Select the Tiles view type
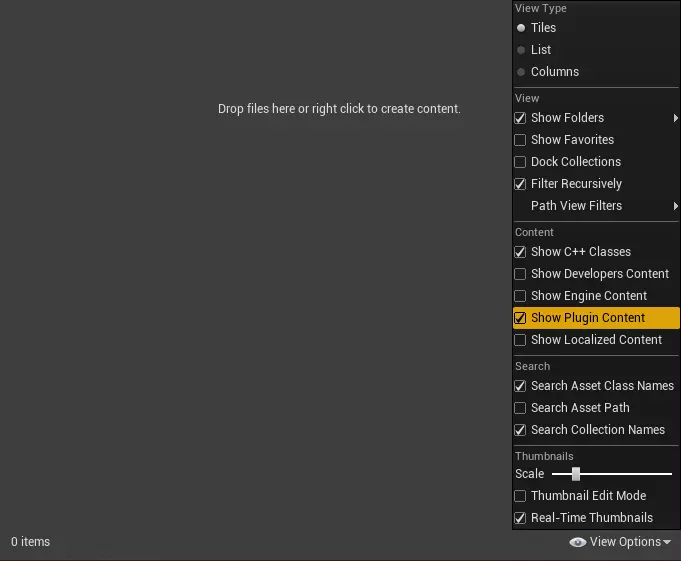Screen dimensions: 681x561 [521, 28]
